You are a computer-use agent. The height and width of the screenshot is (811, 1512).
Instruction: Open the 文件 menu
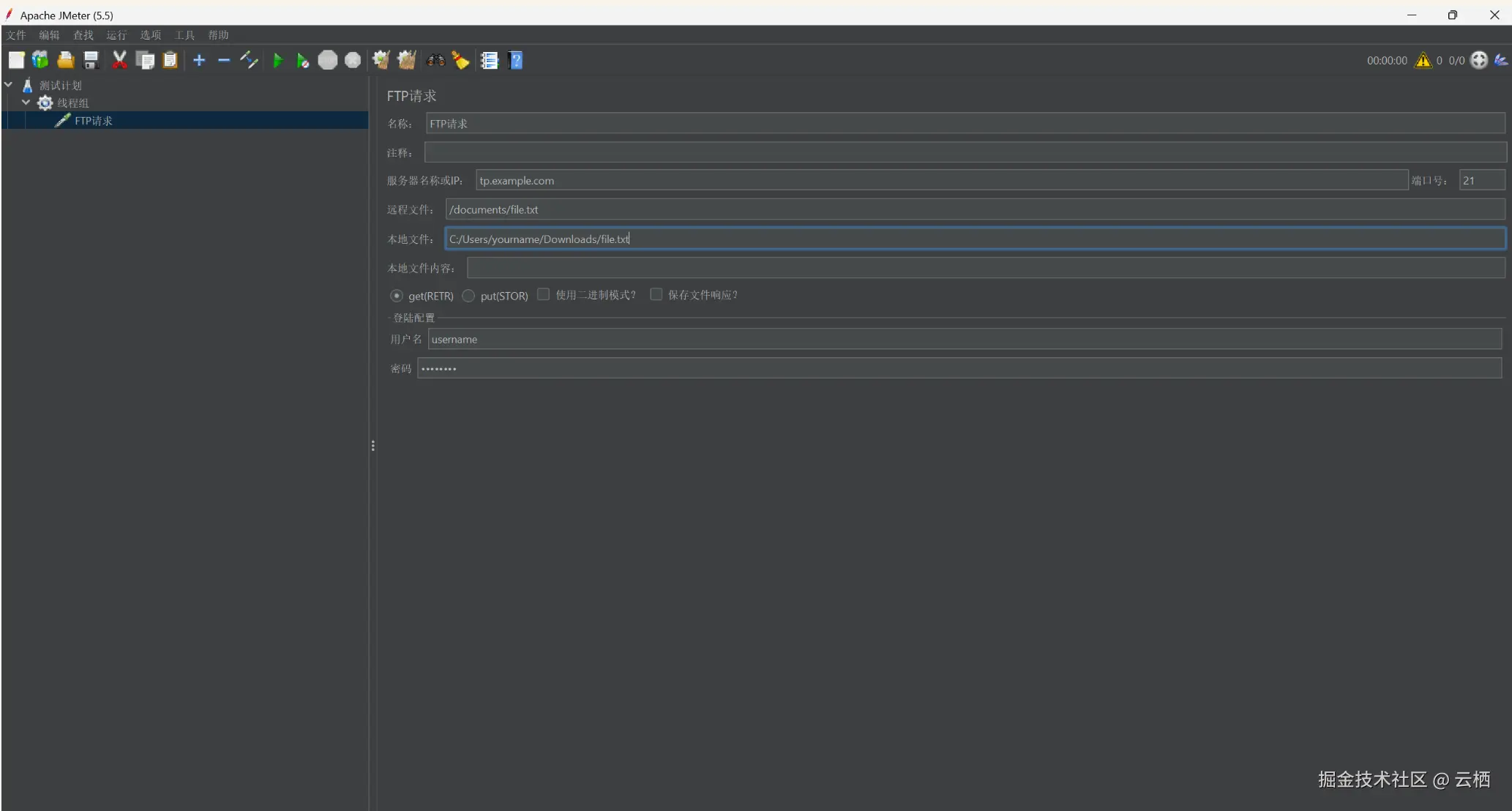[16, 35]
